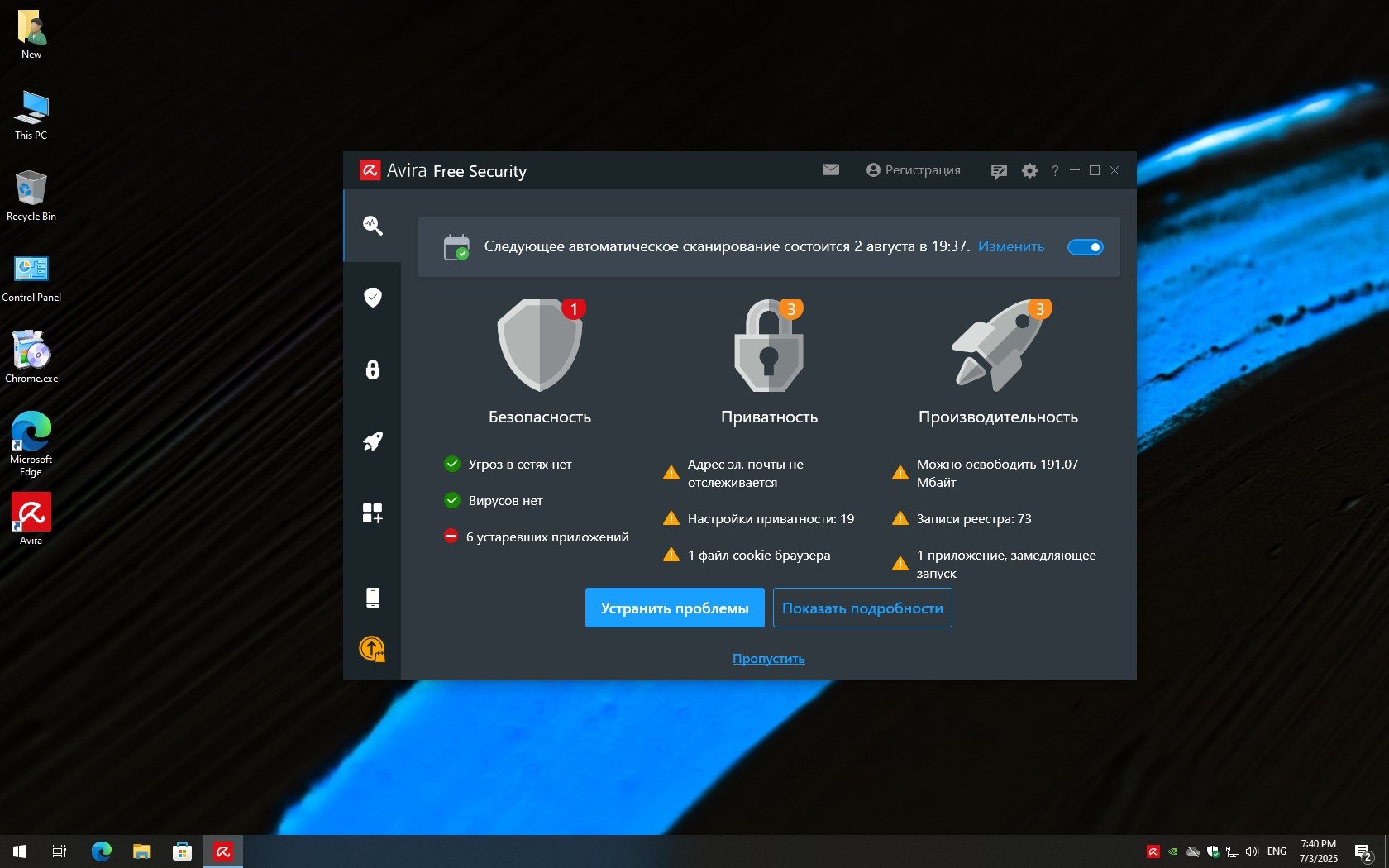
Task: Open the help question mark
Action: pos(1055,171)
